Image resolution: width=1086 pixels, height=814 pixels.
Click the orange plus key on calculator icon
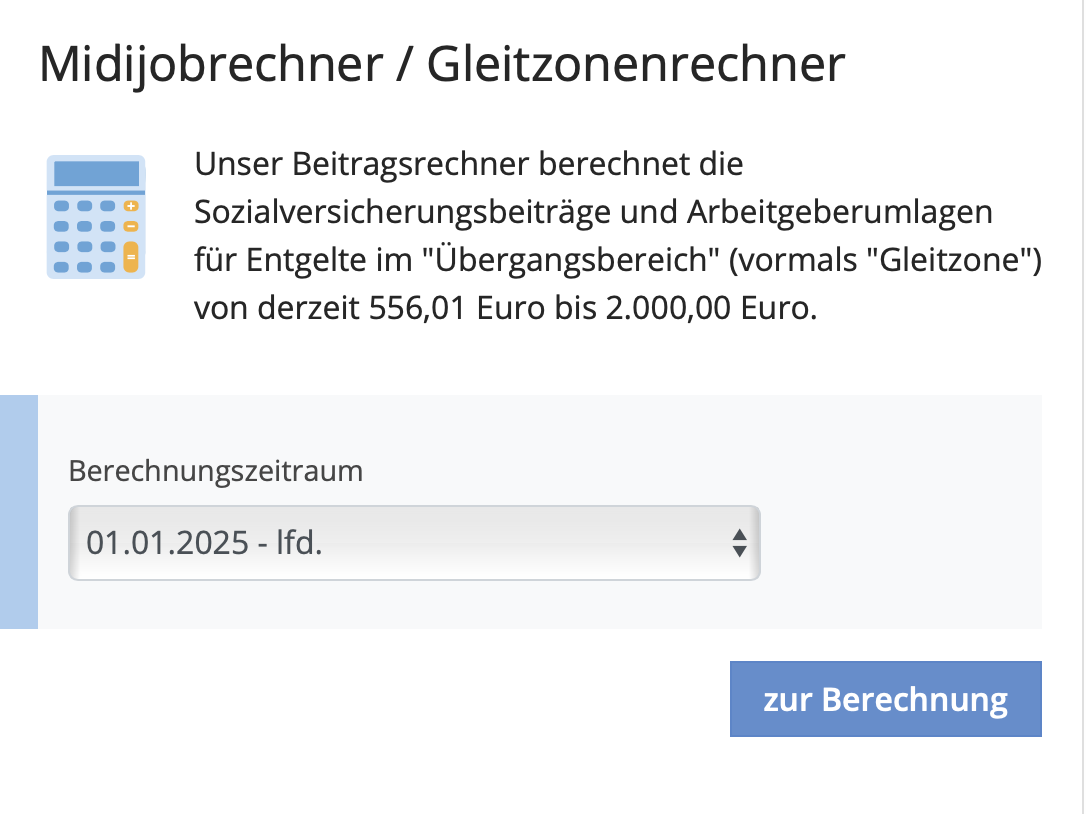coord(131,206)
